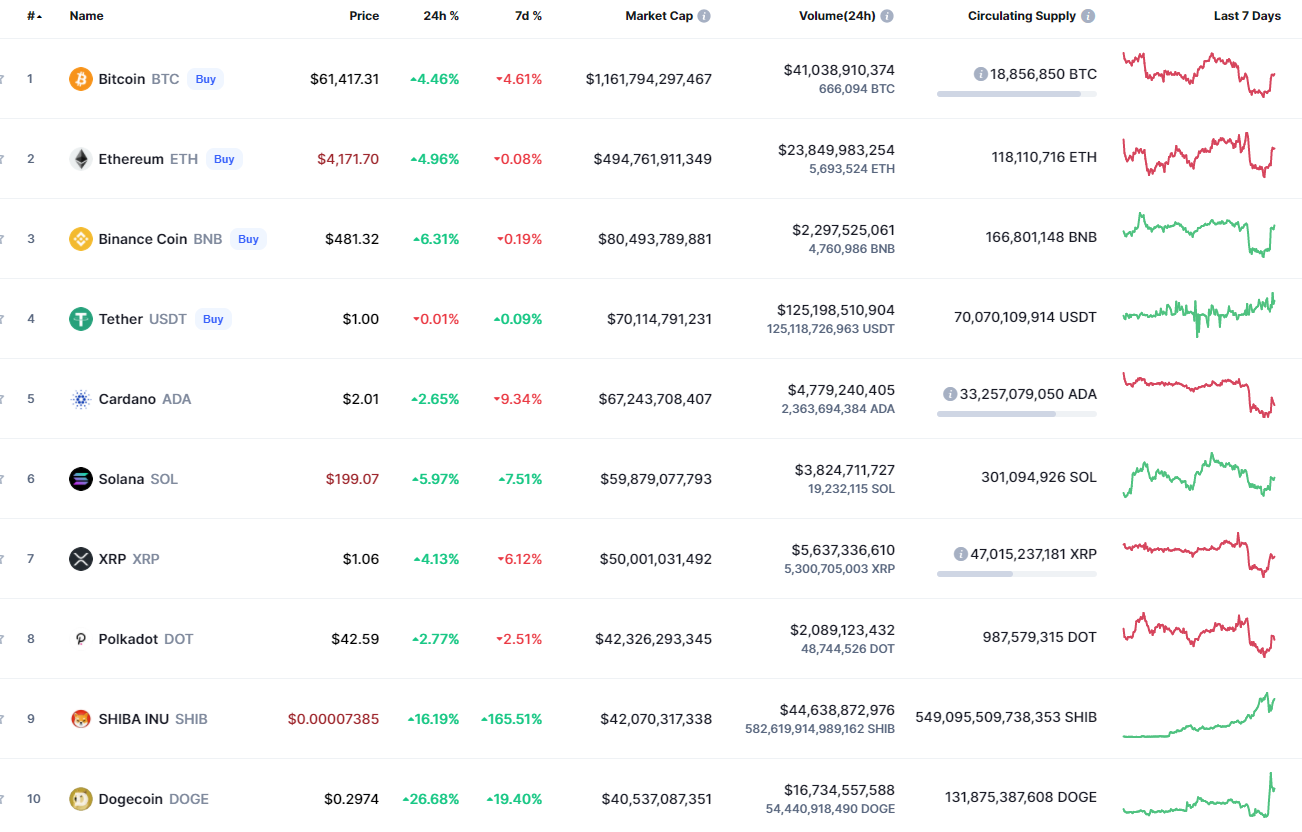The height and width of the screenshot is (832, 1302).
Task: Toggle the watchlist star for Bitcoin row
Action: click(x=2, y=79)
